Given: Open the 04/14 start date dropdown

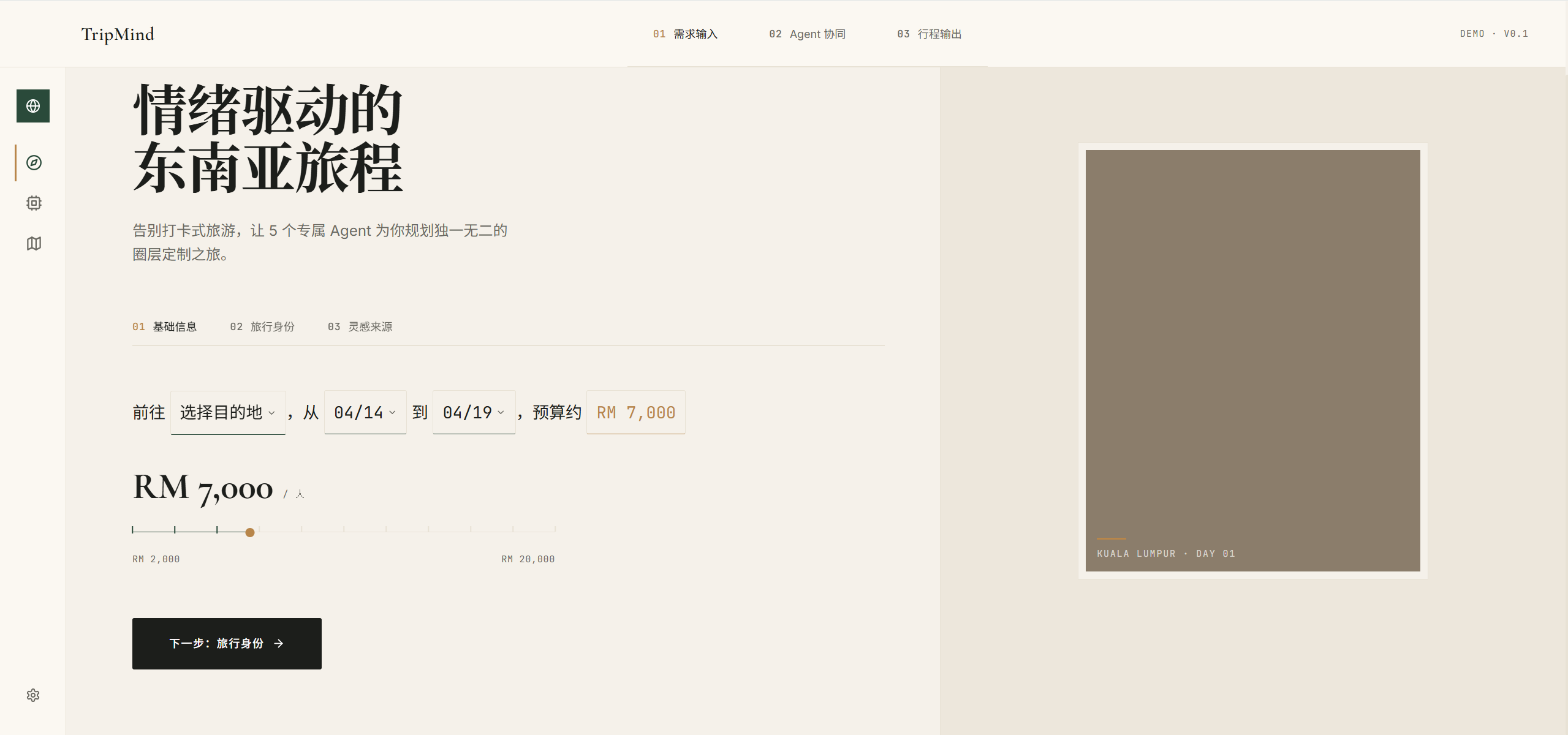Looking at the screenshot, I should coord(365,412).
